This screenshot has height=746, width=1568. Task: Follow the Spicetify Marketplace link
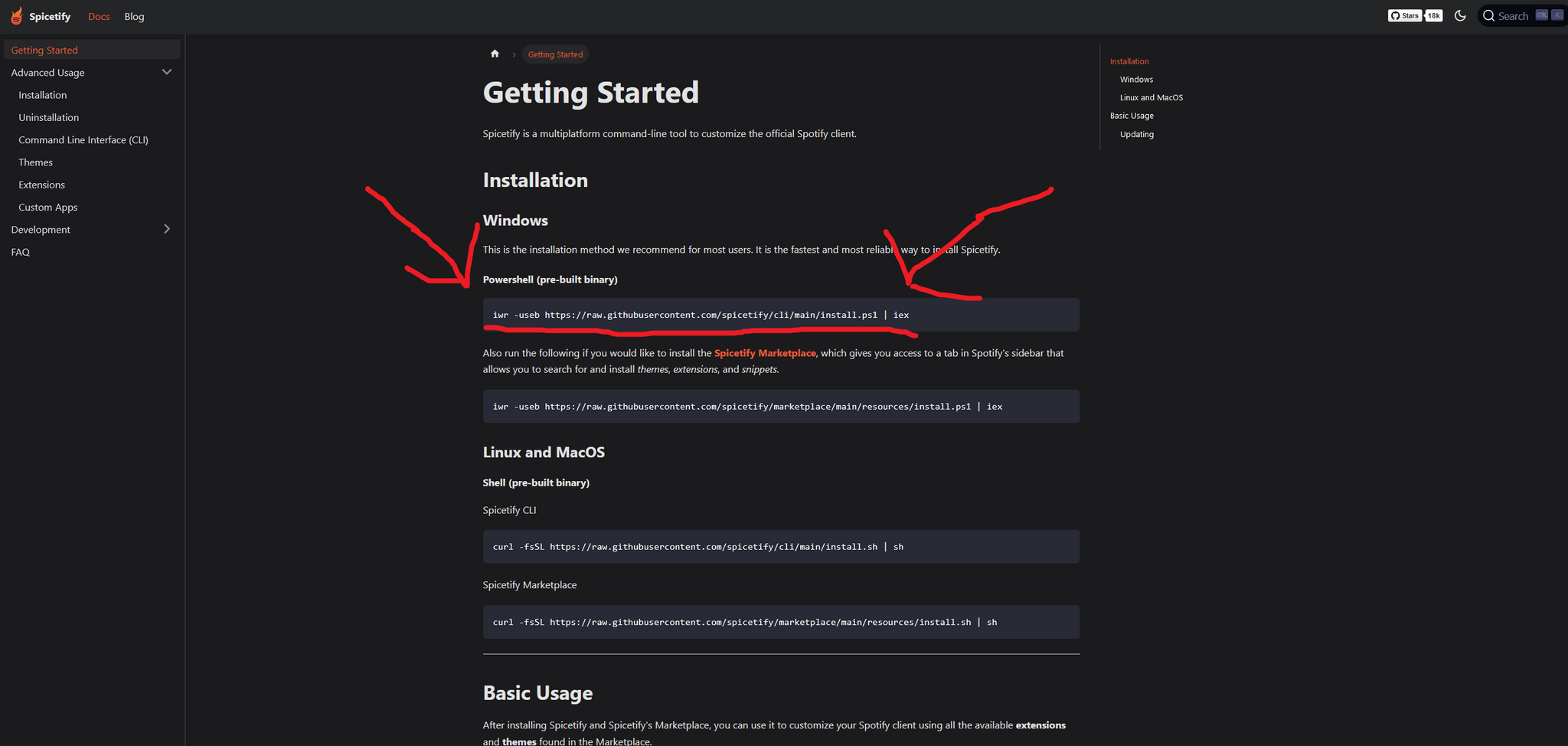765,353
